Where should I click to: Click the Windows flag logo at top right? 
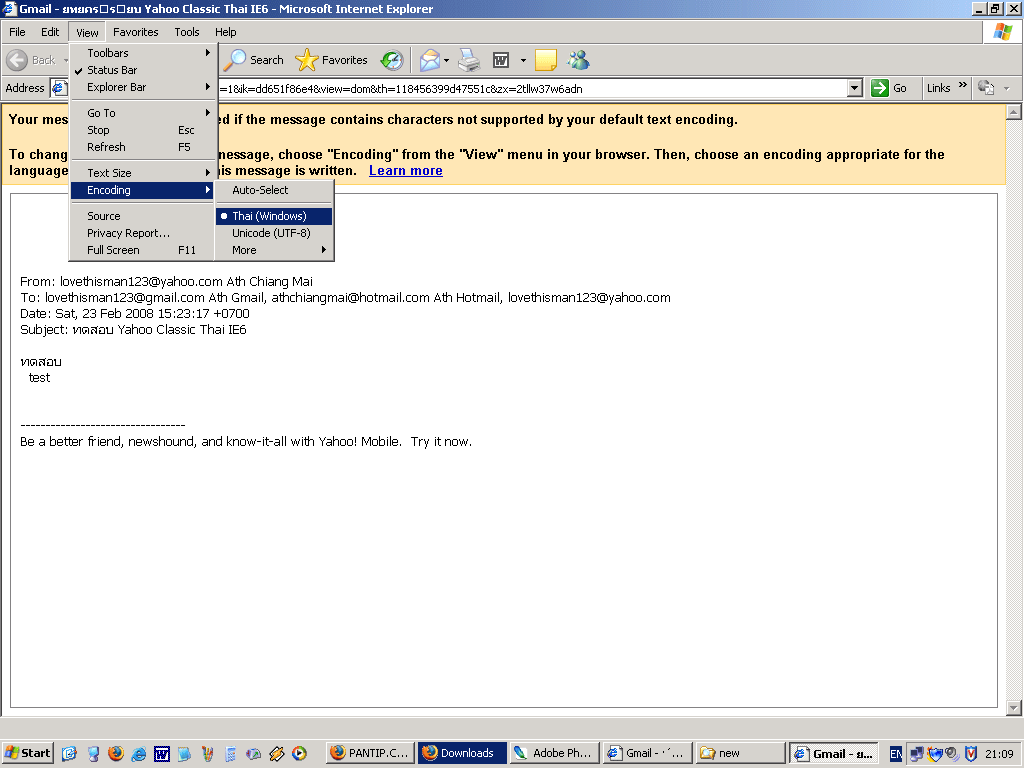pyautogui.click(x=1002, y=32)
